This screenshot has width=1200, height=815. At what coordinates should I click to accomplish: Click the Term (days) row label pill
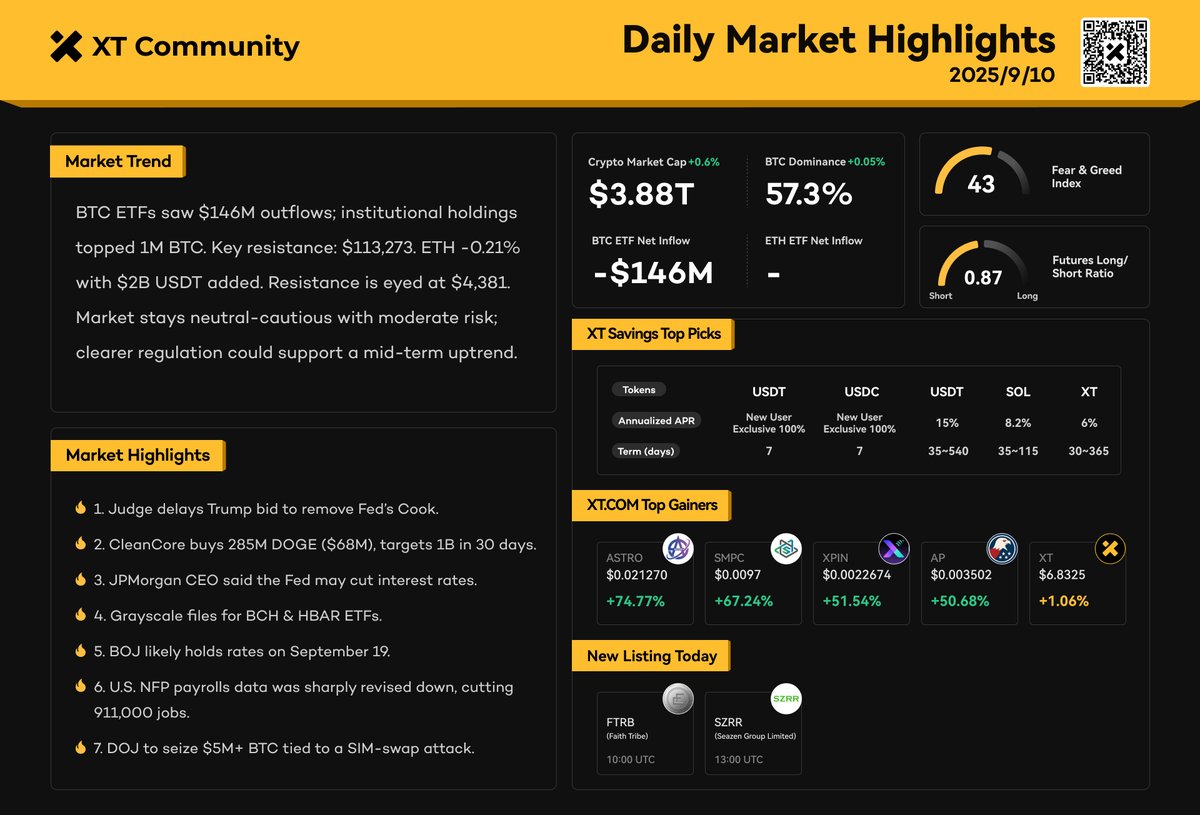(646, 451)
